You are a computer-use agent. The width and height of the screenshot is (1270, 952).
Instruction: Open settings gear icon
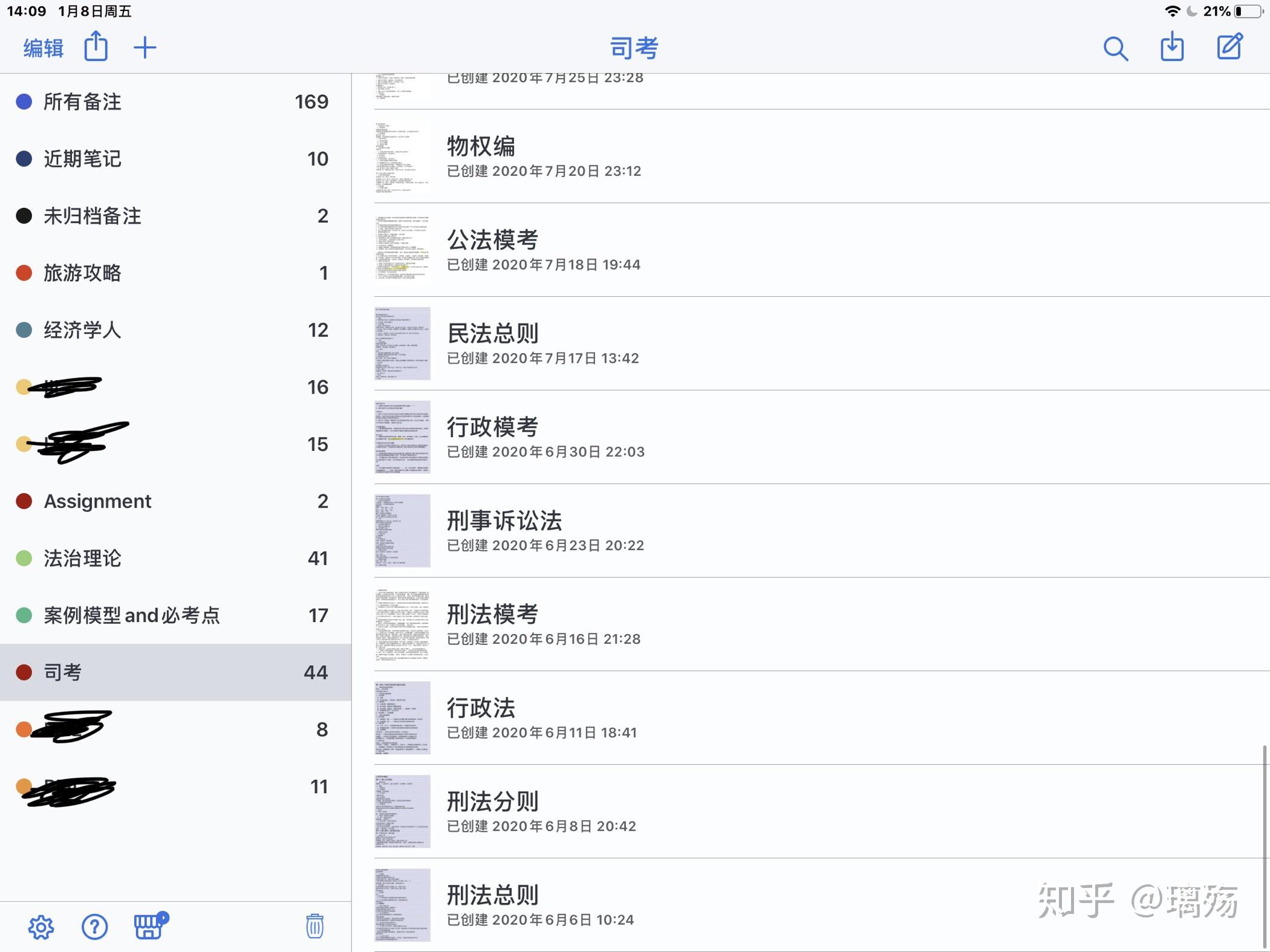click(x=41, y=927)
